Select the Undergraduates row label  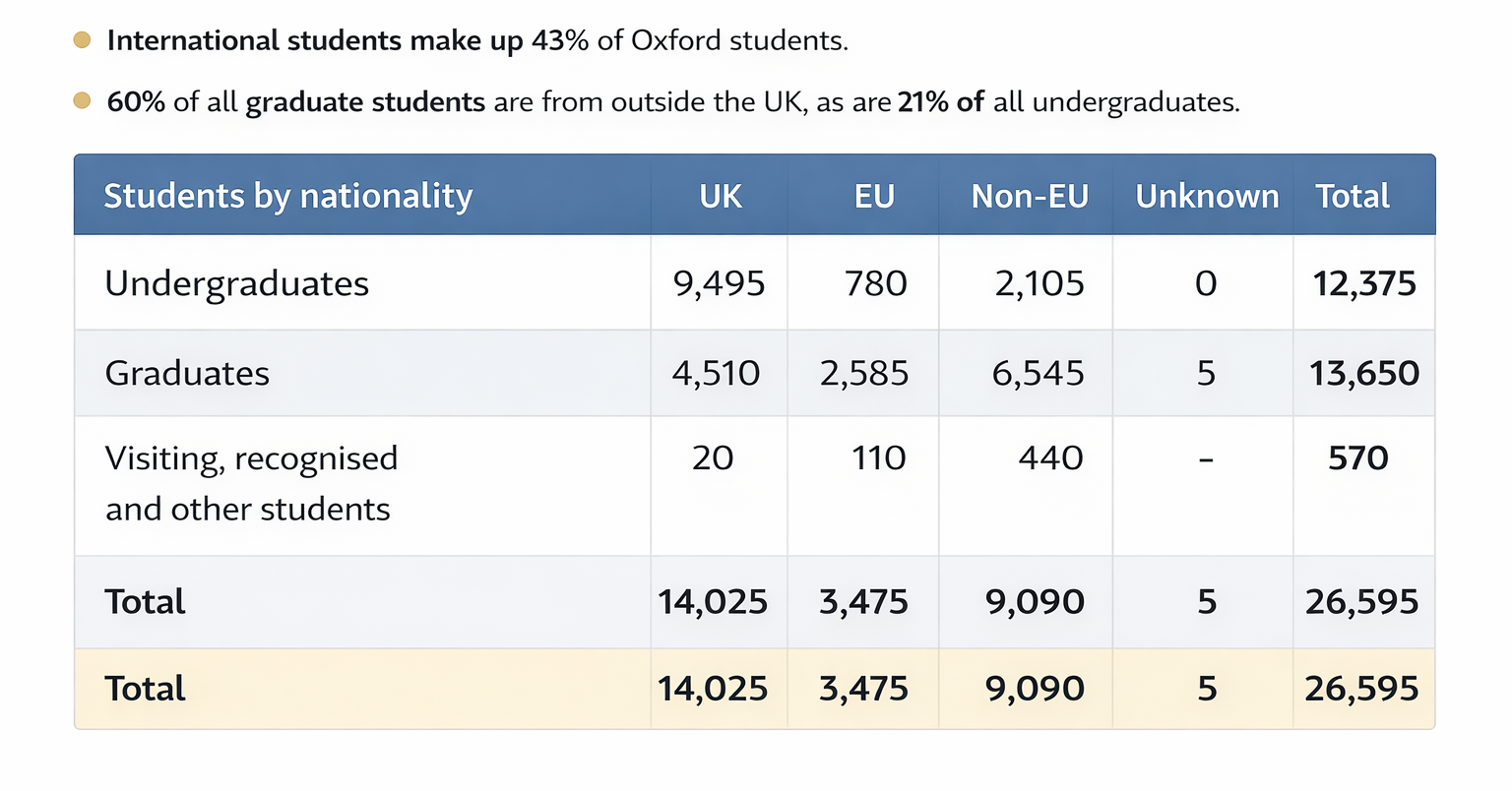point(236,283)
